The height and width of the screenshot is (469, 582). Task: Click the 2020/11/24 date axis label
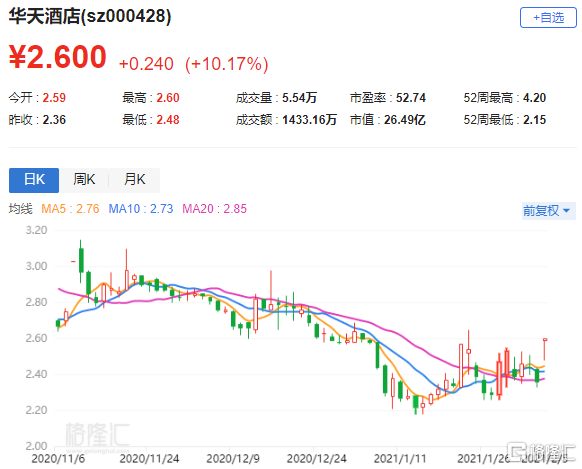(x=149, y=459)
